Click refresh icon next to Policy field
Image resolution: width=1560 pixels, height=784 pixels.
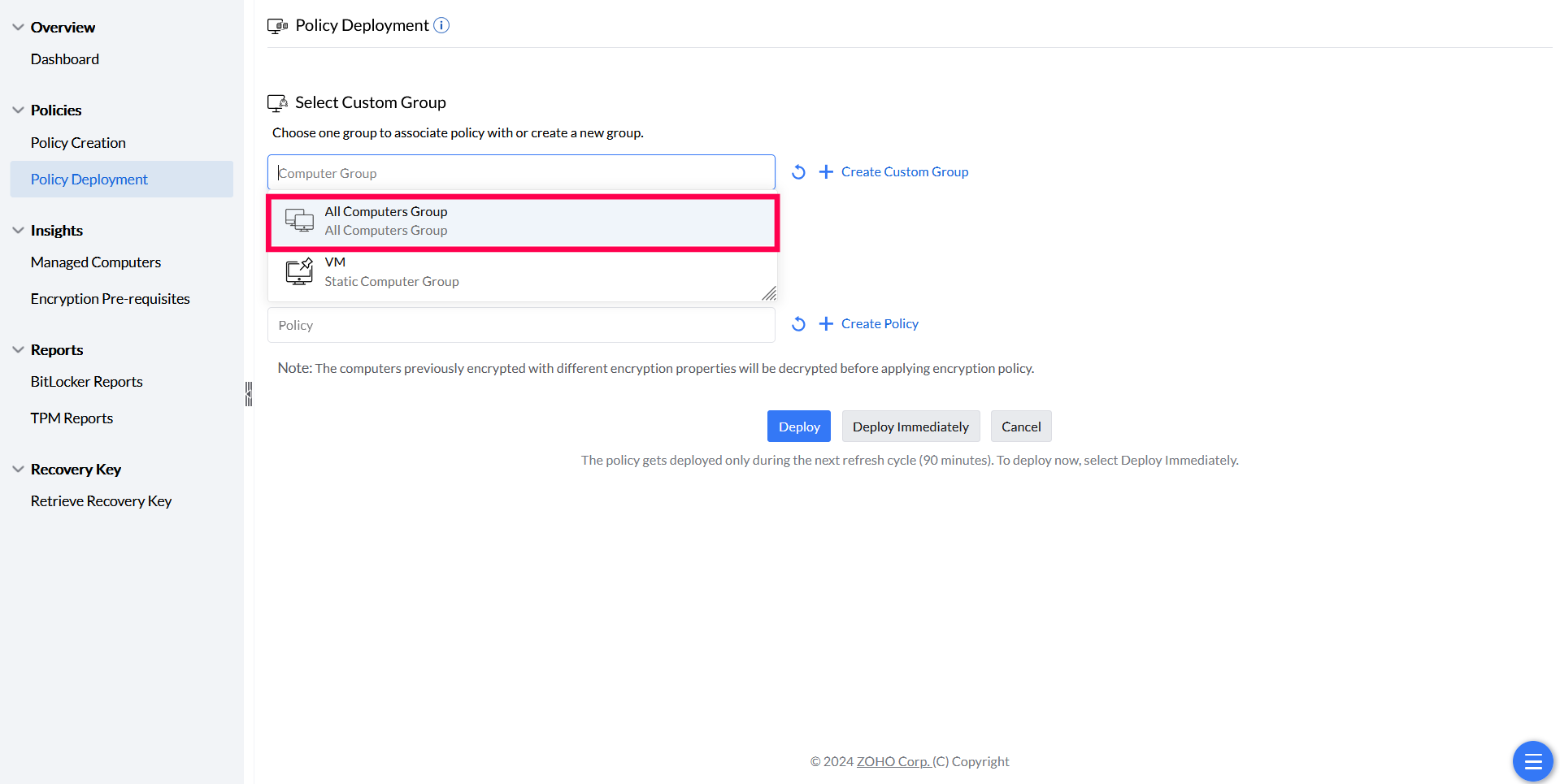(x=798, y=324)
